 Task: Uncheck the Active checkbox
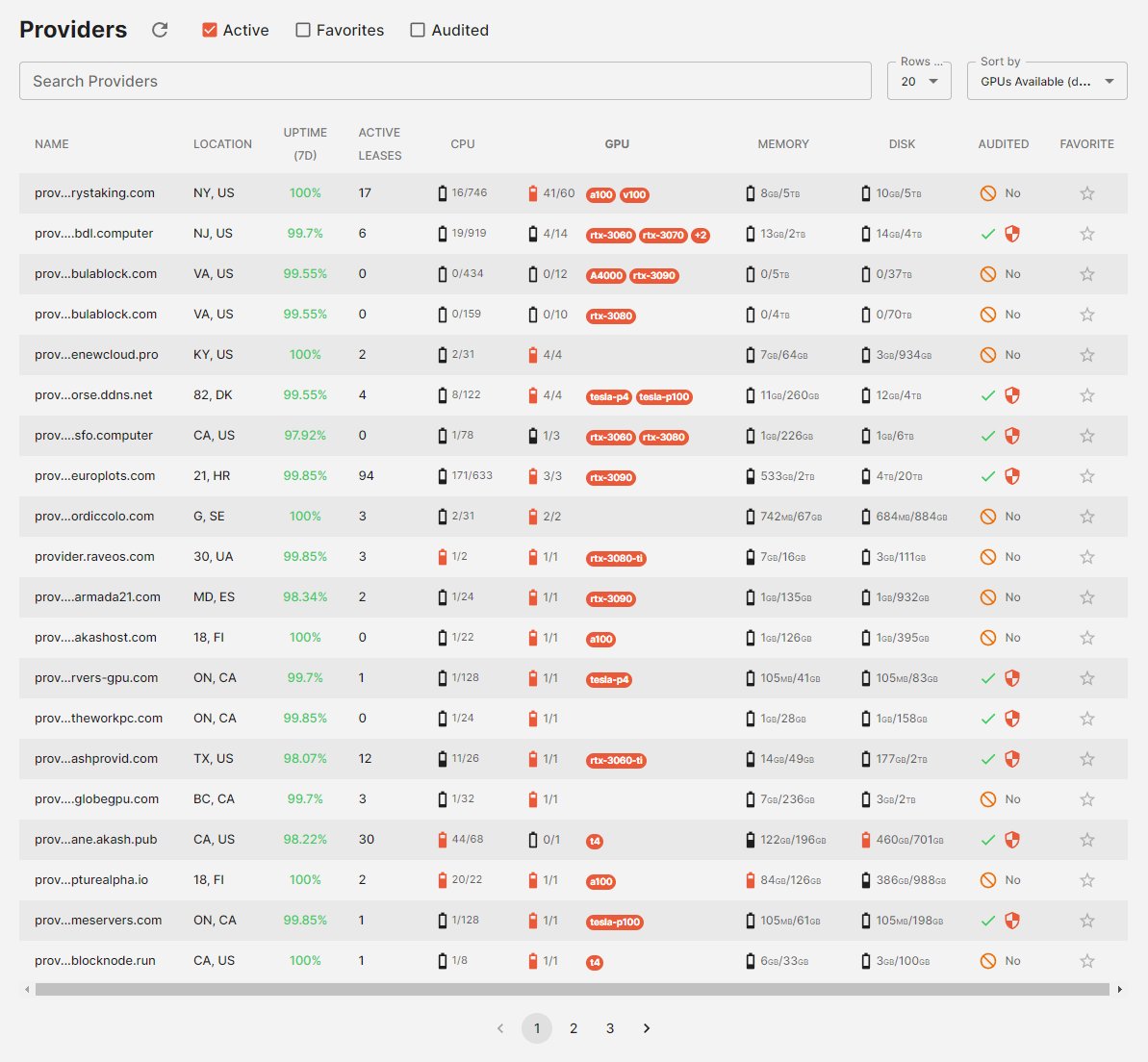(210, 30)
